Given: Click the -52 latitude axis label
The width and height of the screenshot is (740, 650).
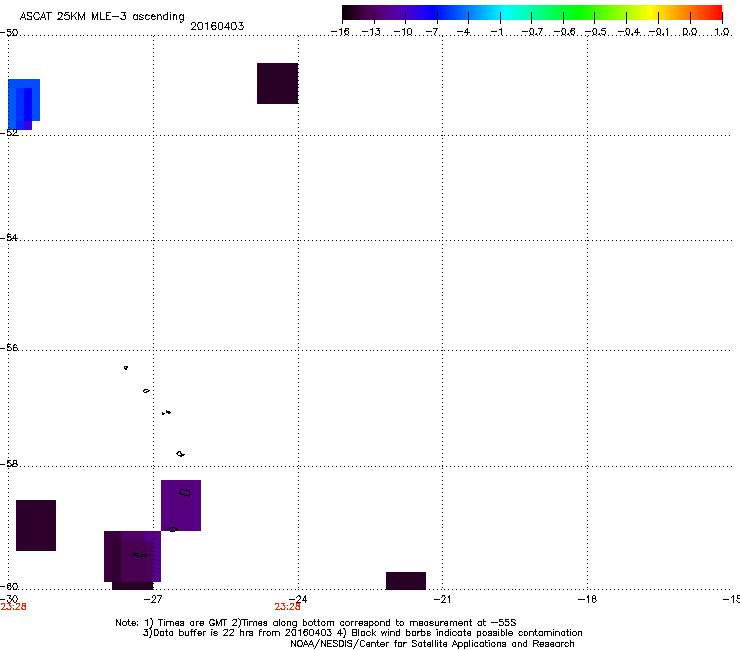Looking at the screenshot, I should point(9,133).
